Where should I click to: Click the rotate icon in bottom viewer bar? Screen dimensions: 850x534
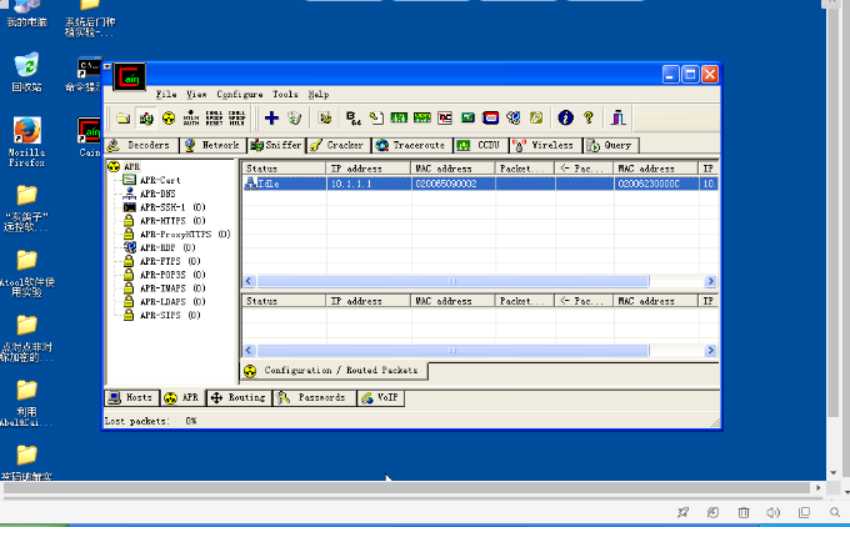click(x=713, y=512)
